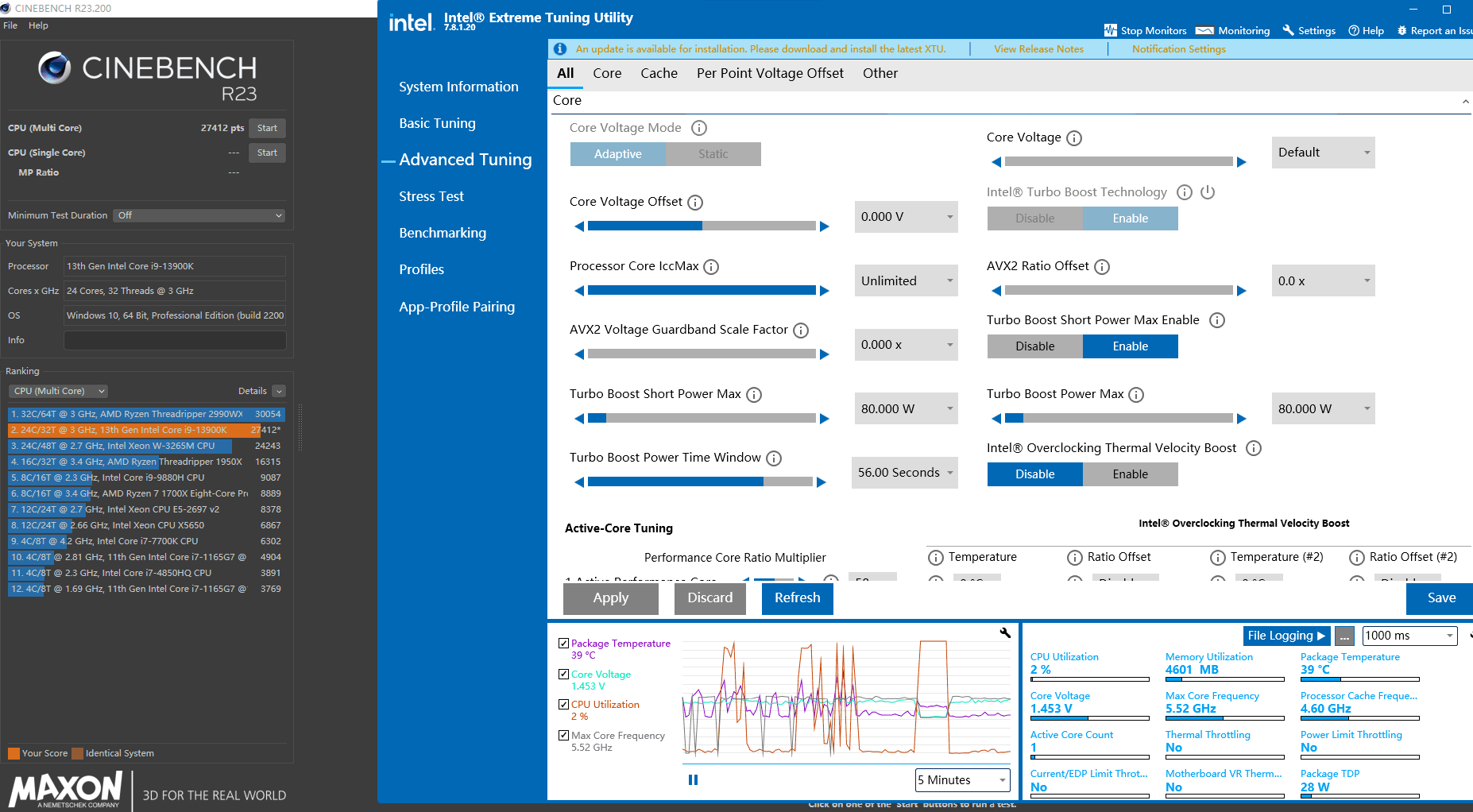Click the Refresh button

pyautogui.click(x=798, y=598)
